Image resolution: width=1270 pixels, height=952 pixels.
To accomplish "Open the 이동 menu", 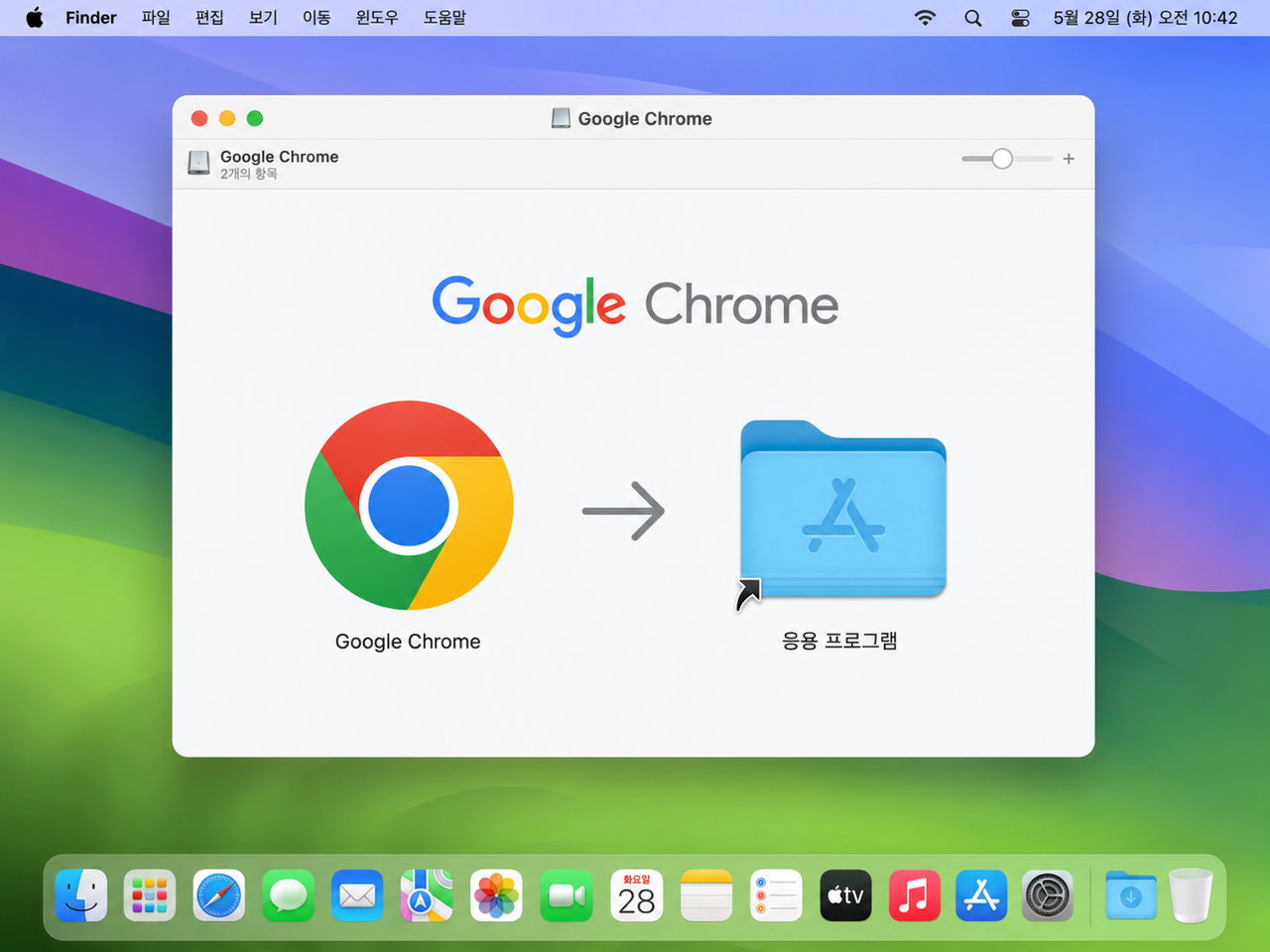I will [x=317, y=18].
